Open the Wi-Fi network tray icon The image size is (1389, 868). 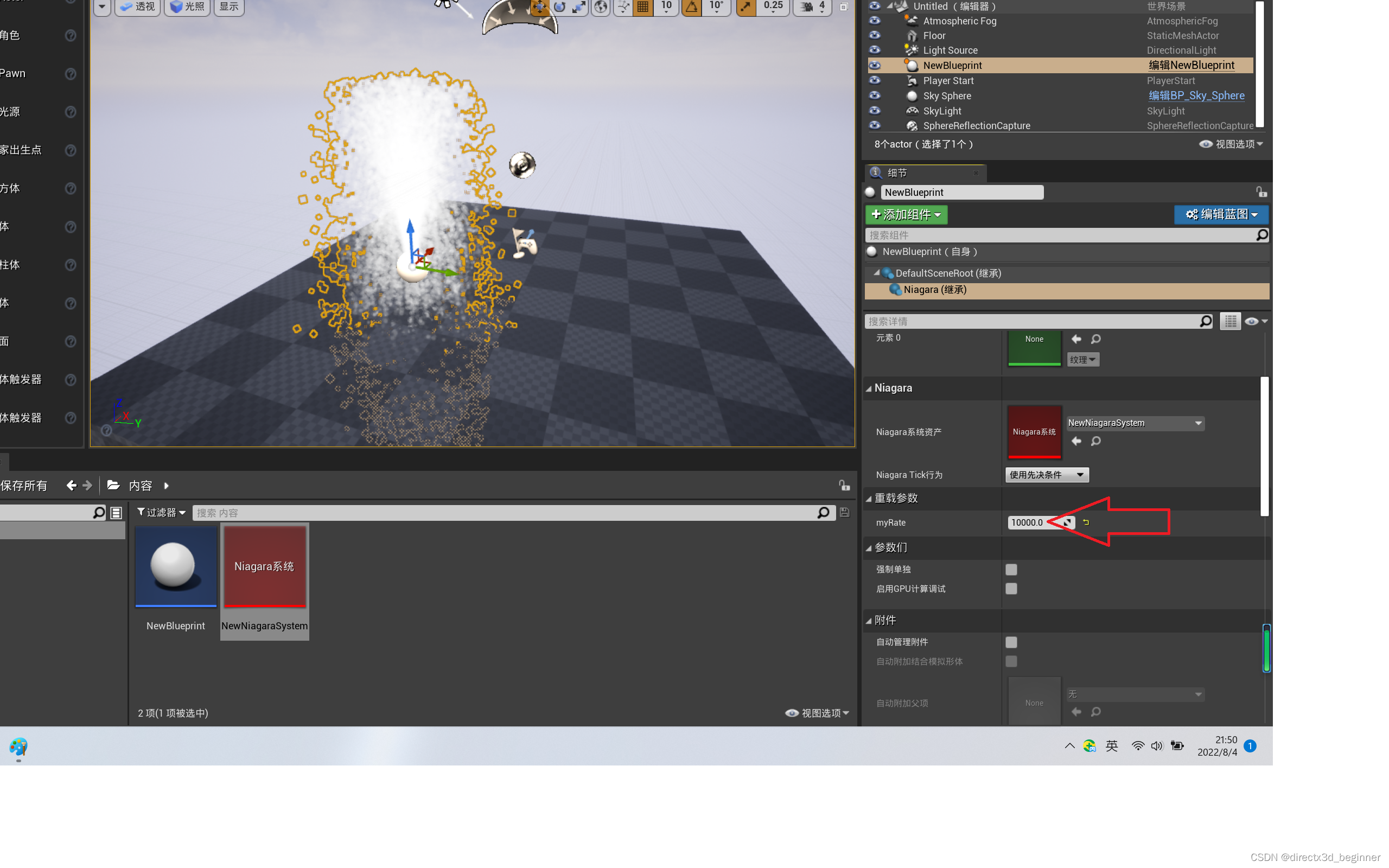pos(1138,746)
